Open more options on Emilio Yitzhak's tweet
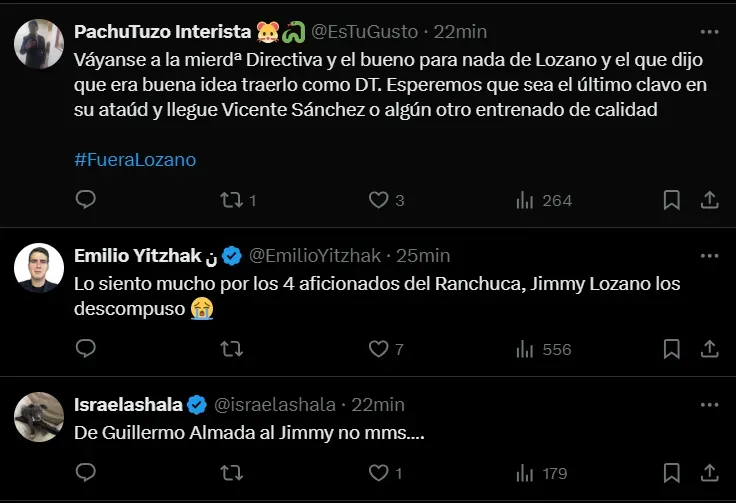 click(x=709, y=256)
